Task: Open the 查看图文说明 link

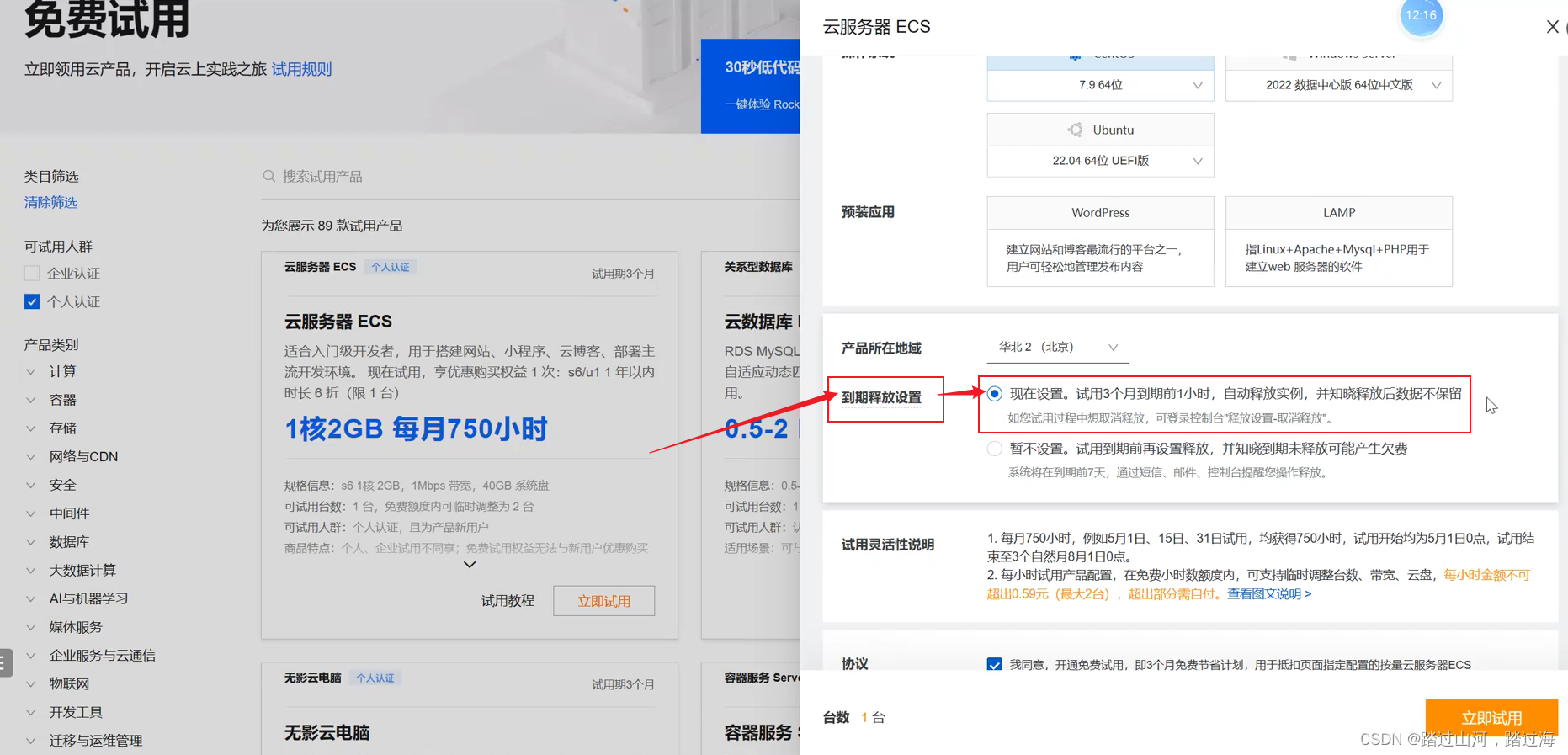Action: tap(1269, 593)
